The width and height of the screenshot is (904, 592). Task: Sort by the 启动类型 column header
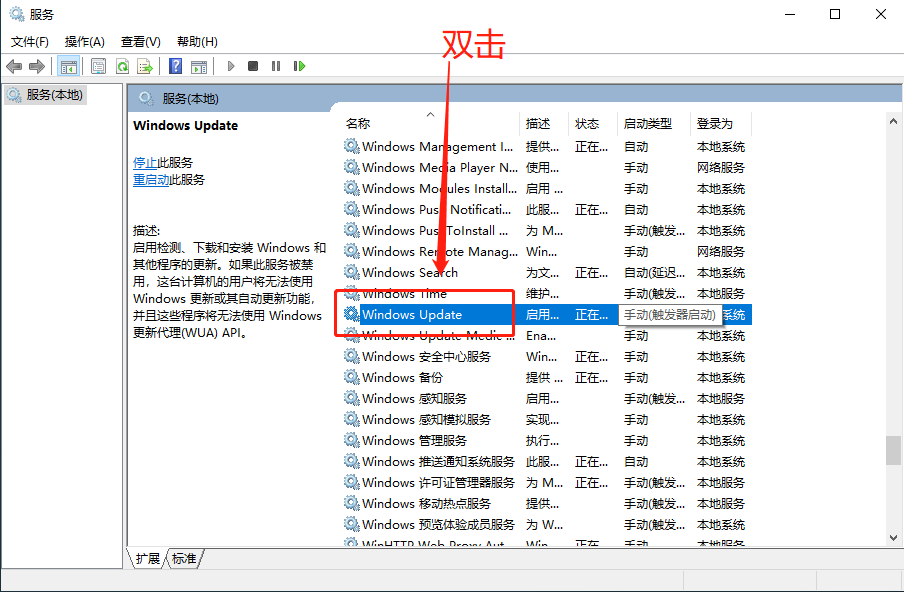tap(654, 123)
